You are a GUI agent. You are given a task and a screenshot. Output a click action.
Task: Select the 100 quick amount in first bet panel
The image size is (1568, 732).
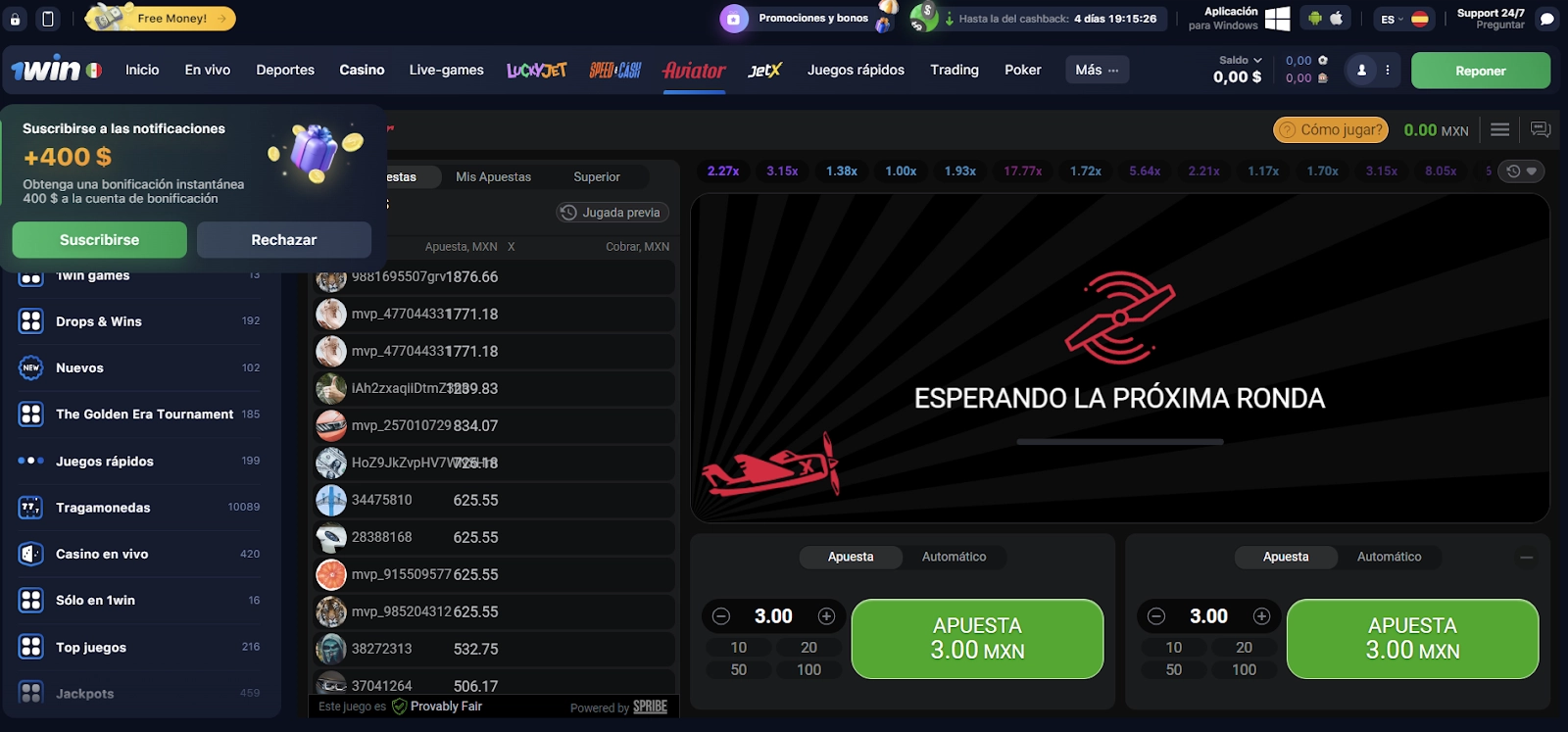point(809,670)
